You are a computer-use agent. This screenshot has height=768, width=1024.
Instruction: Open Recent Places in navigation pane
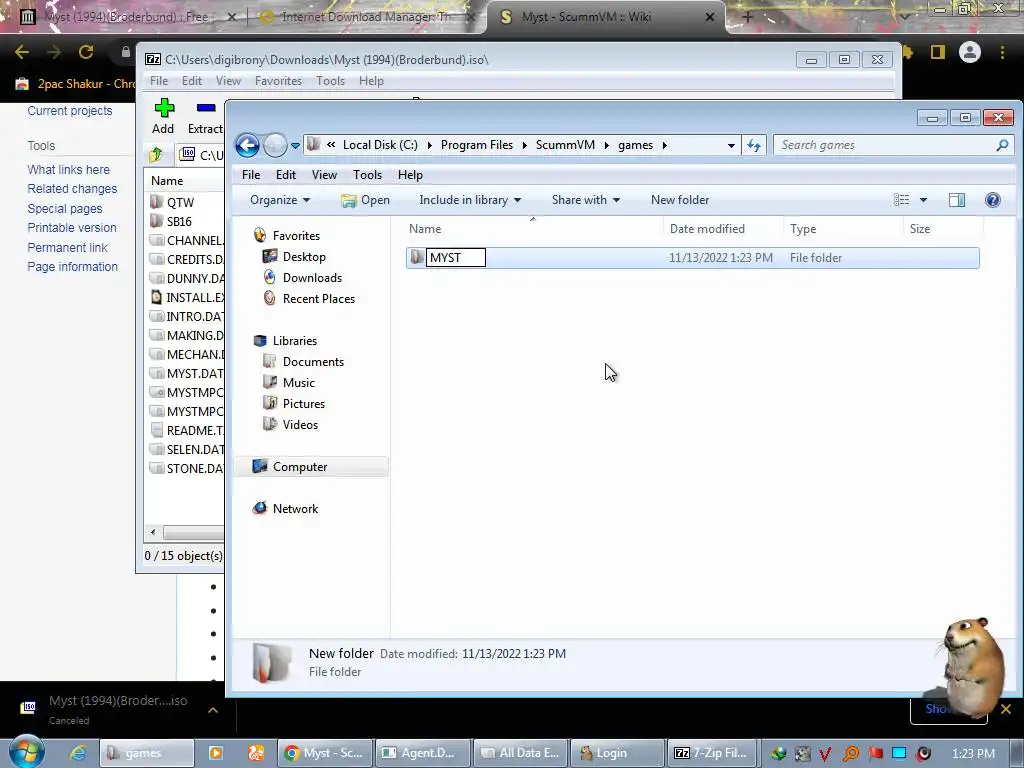coord(319,298)
